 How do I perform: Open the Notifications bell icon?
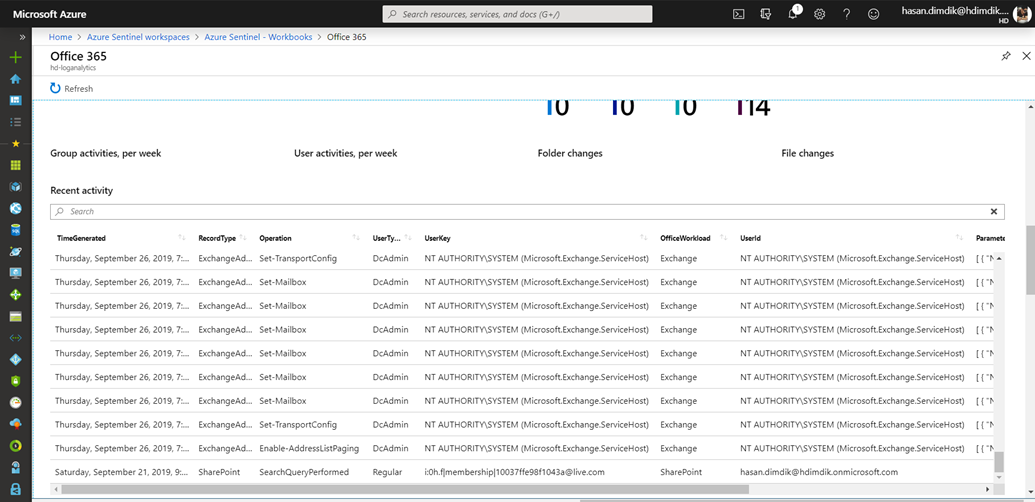click(793, 15)
